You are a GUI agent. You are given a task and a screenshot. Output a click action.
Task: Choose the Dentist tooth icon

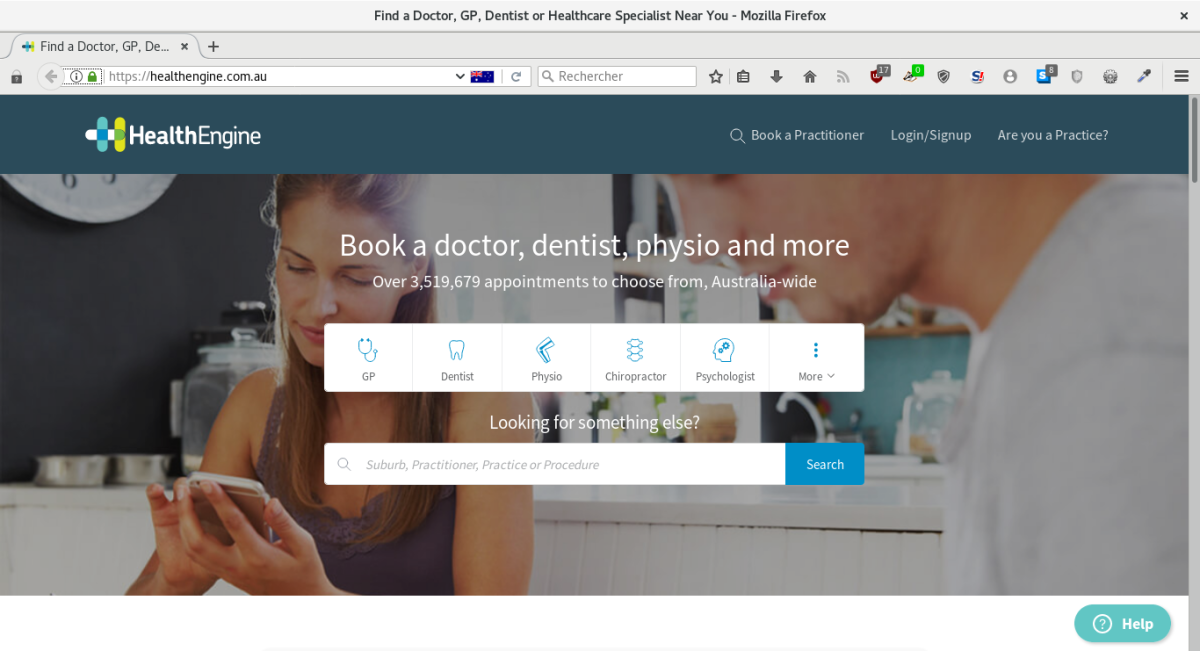point(457,350)
